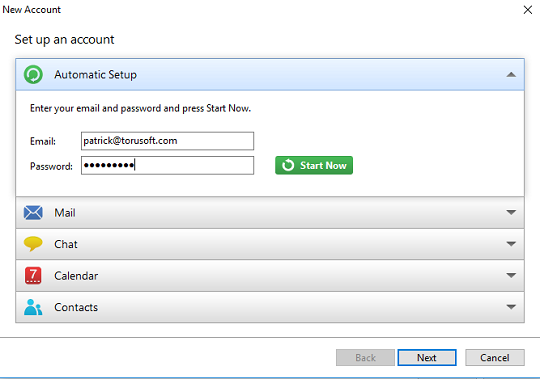The image size is (540, 379).
Task: Click the Next button
Action: pyautogui.click(x=427, y=358)
